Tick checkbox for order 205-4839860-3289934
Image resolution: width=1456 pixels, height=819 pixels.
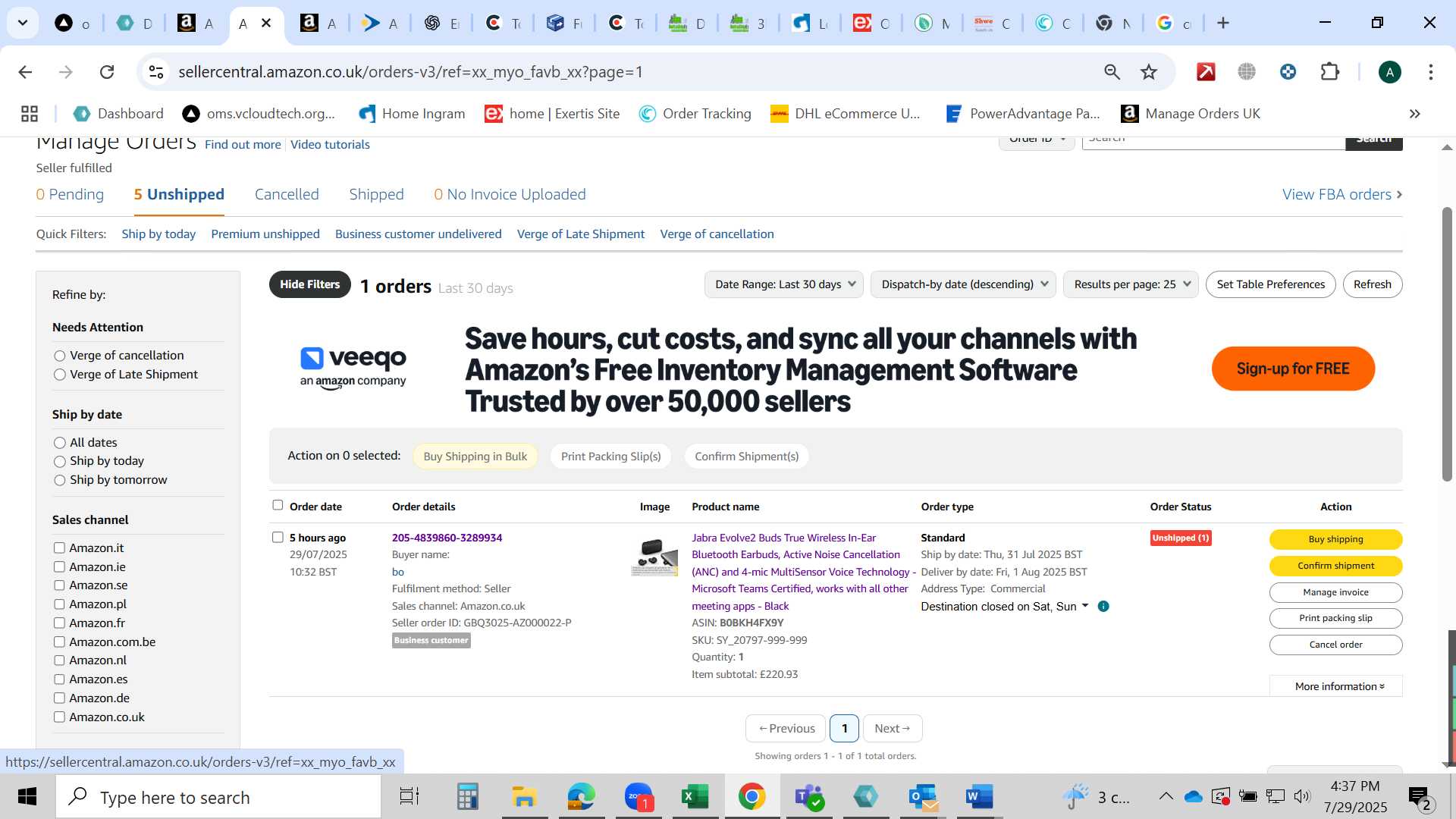(278, 537)
